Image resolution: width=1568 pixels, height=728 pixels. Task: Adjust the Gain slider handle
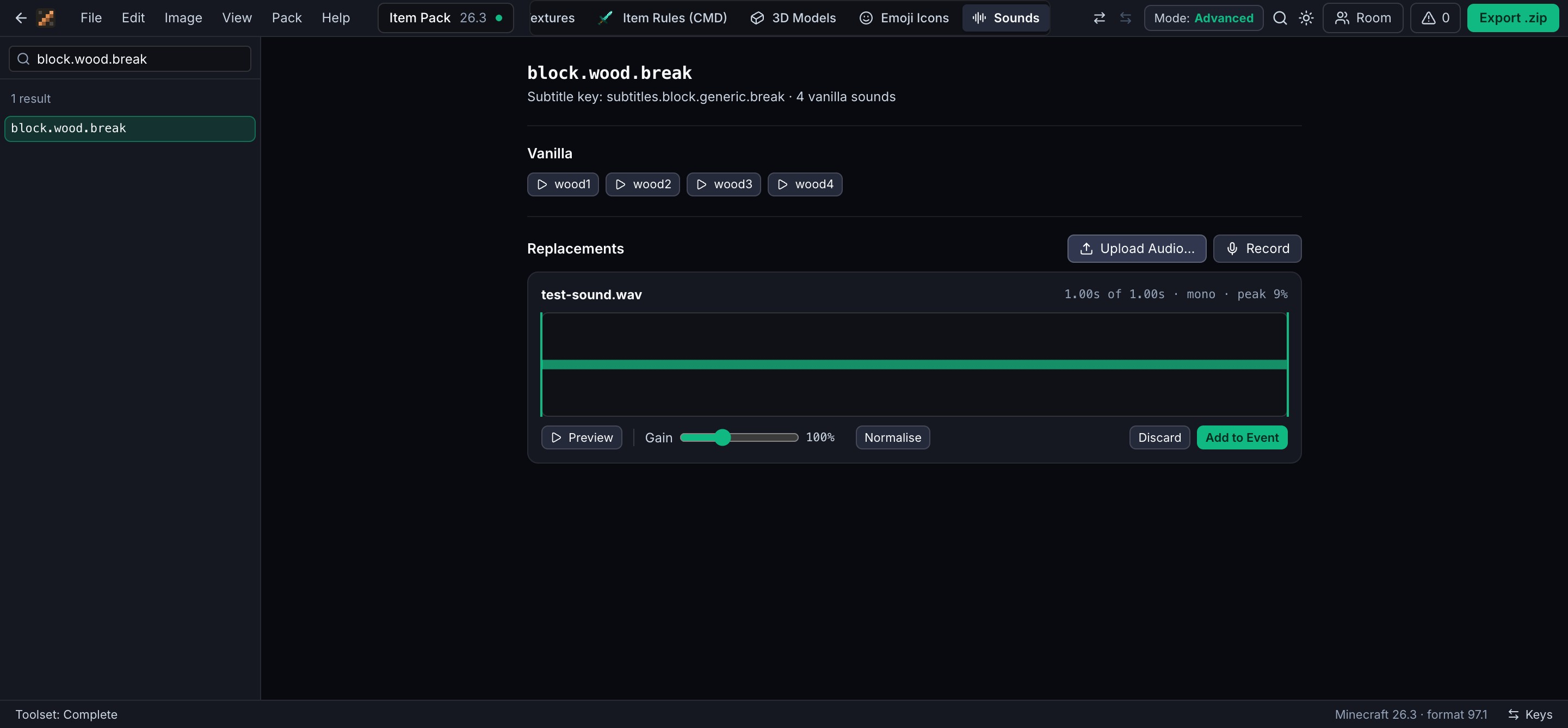click(x=722, y=437)
